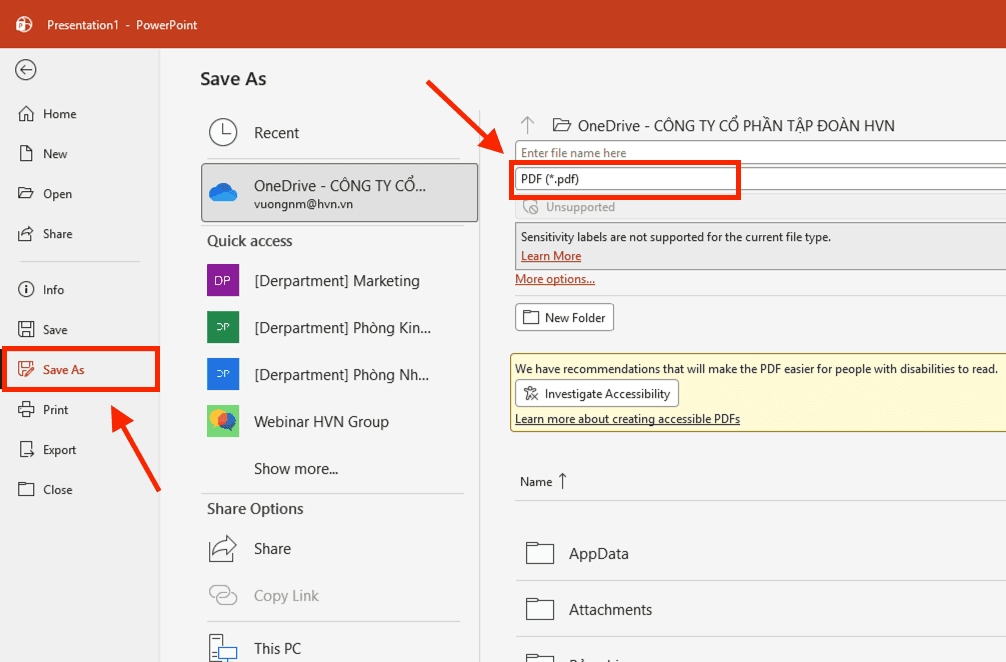Click the Info circle icon
Screen dimensions: 1006x662
pos(26,289)
